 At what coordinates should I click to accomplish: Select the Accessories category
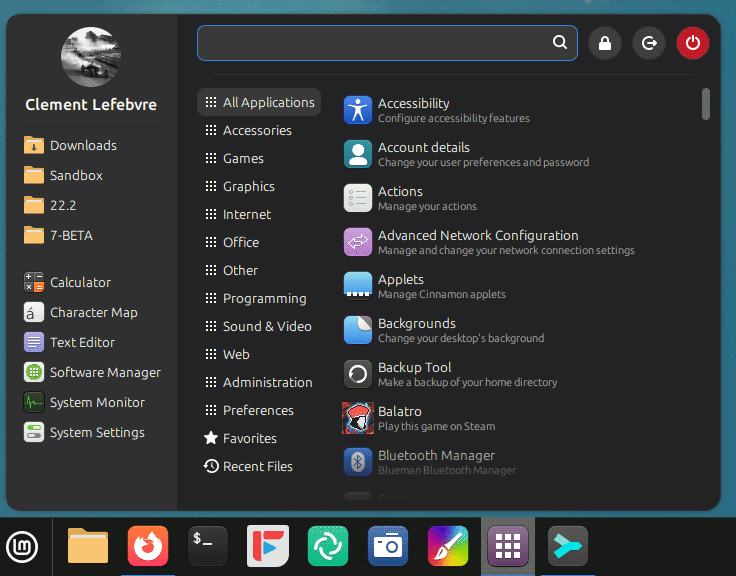259,131
